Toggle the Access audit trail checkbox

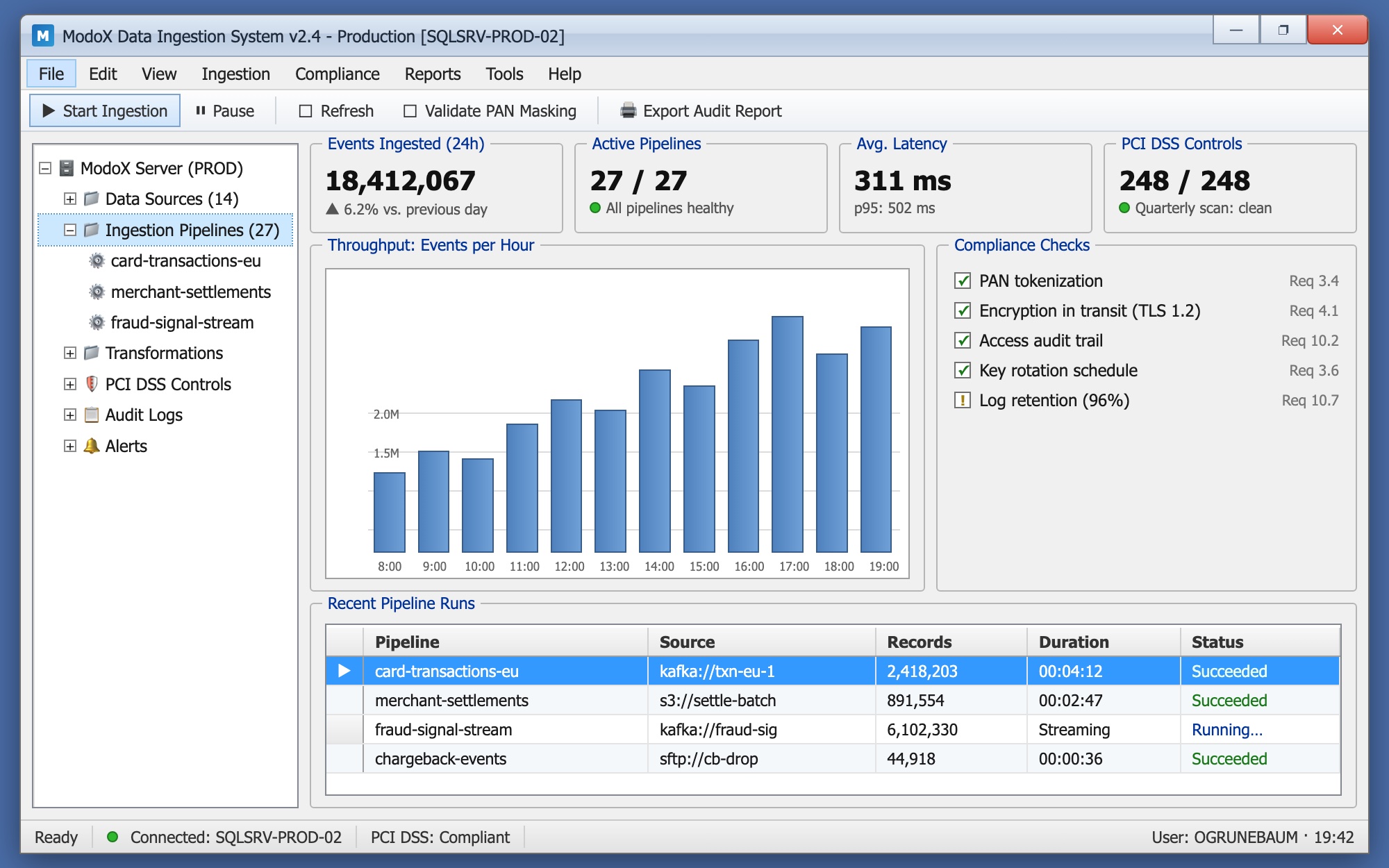pyautogui.click(x=963, y=341)
